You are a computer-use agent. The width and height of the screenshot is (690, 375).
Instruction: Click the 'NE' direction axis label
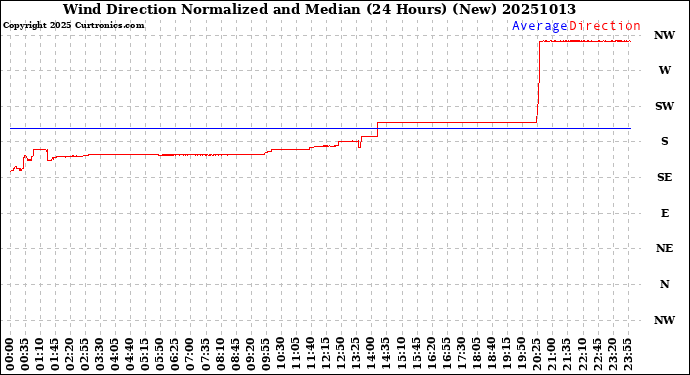click(664, 248)
